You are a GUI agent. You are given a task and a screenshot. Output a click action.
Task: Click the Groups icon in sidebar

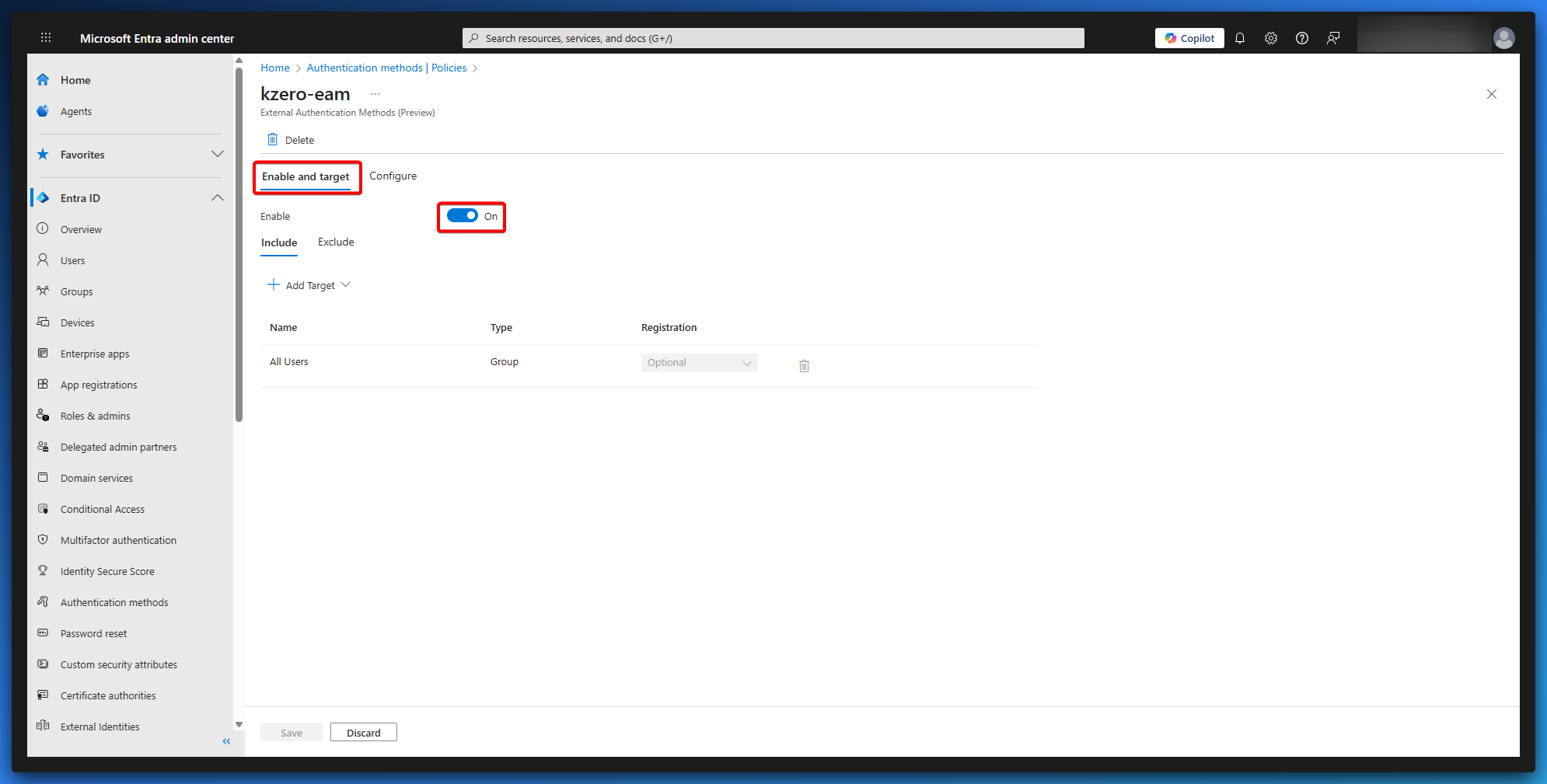43,291
